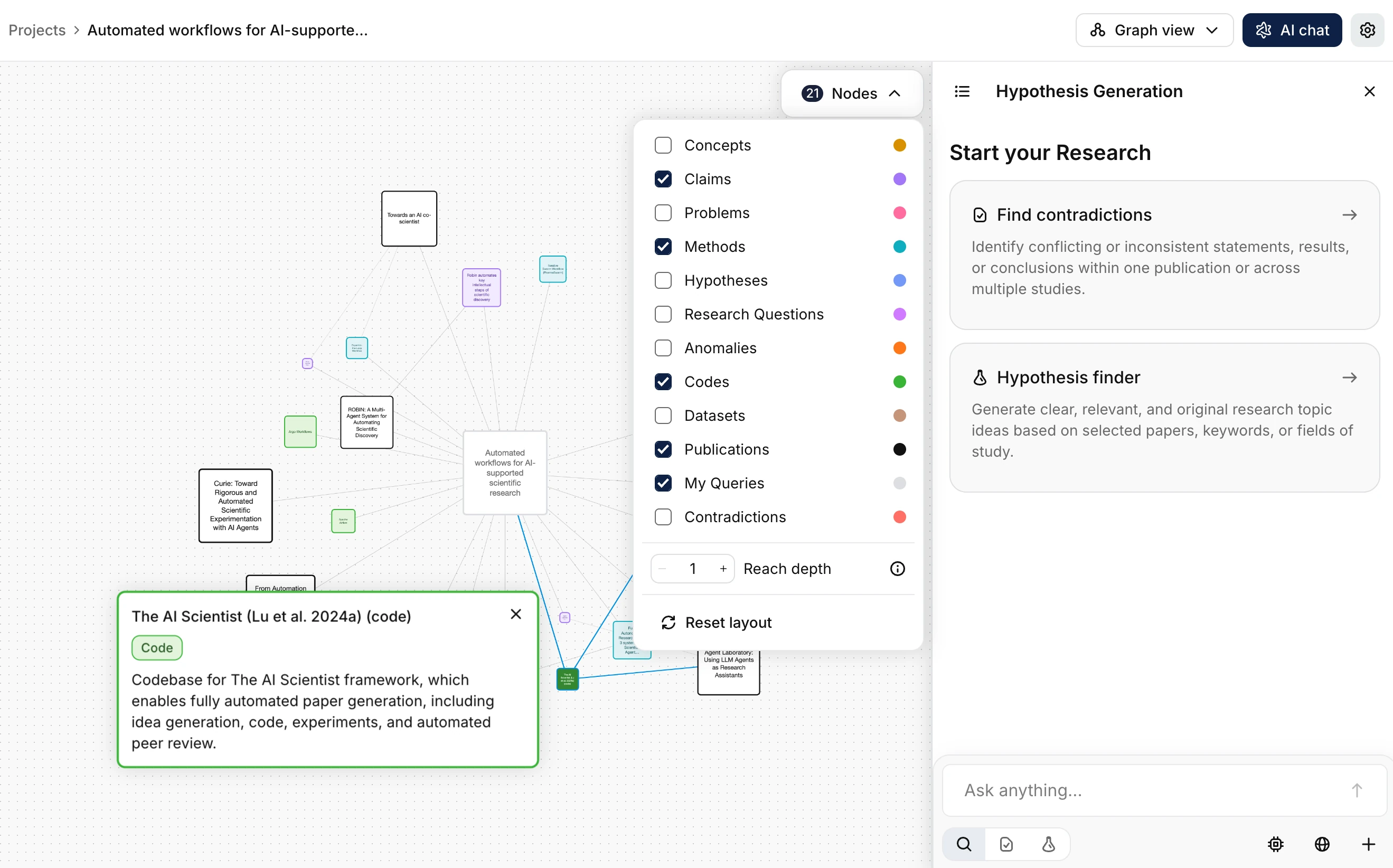
Task: Select teal method node near top right
Action: 552,269
